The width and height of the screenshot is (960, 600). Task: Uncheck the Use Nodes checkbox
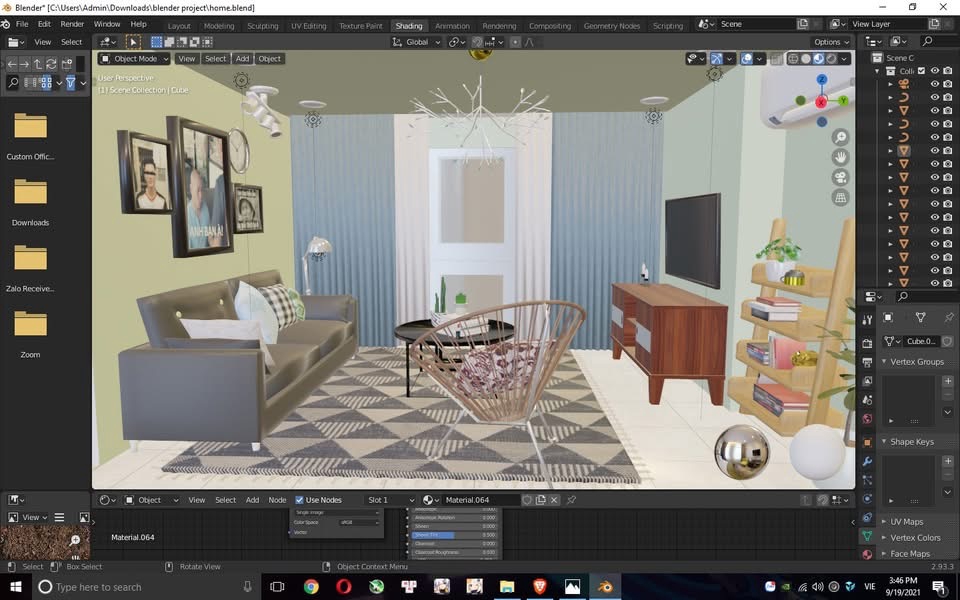pyautogui.click(x=300, y=500)
